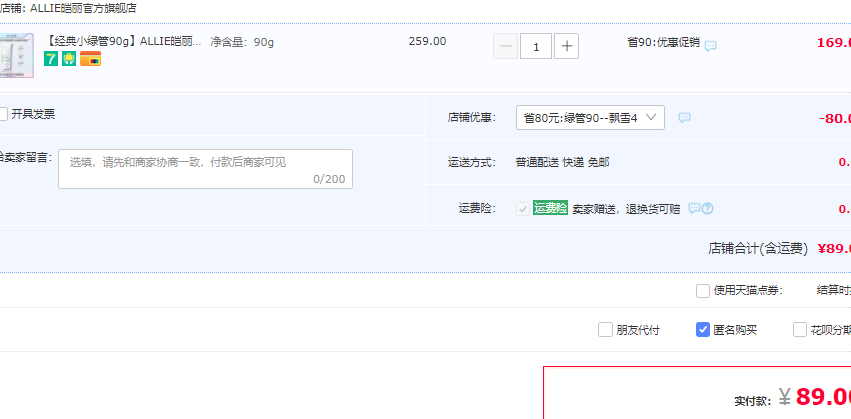Click the 卖家赠送, 退换货可赔 text
This screenshot has height=419, width=851.
(x=626, y=209)
